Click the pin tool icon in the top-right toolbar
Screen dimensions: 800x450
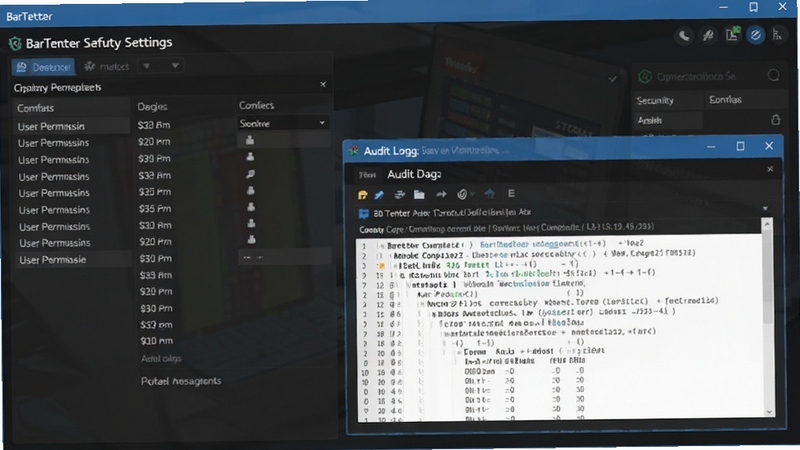coord(708,35)
